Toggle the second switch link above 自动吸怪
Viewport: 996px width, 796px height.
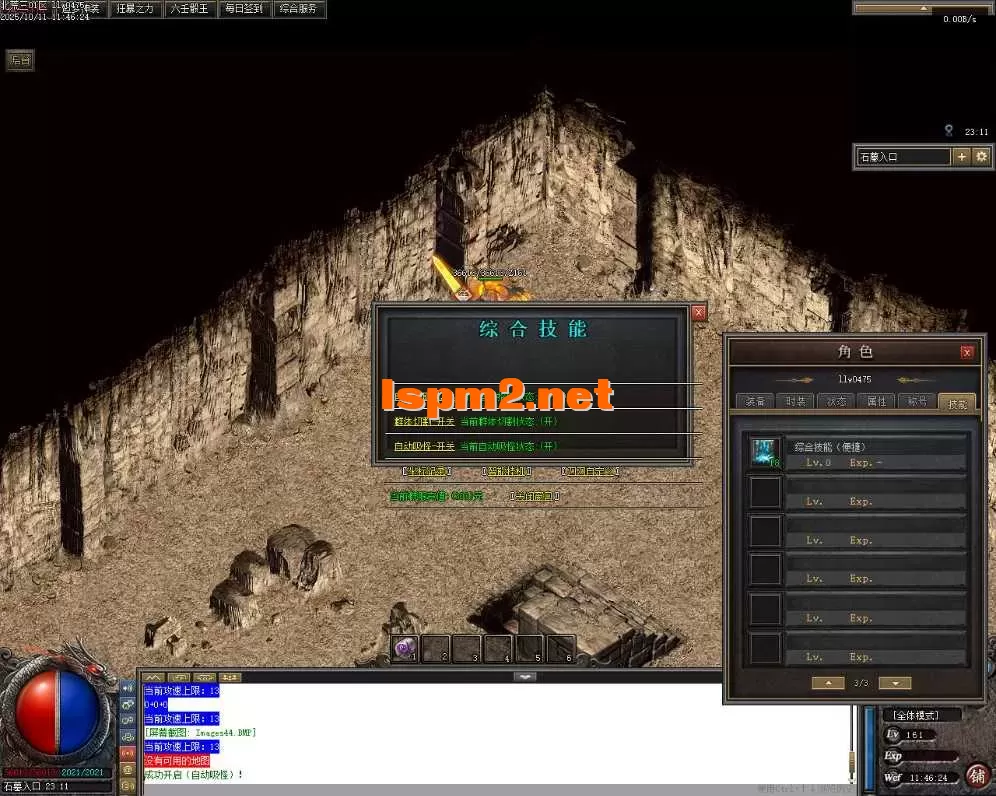click(x=424, y=422)
